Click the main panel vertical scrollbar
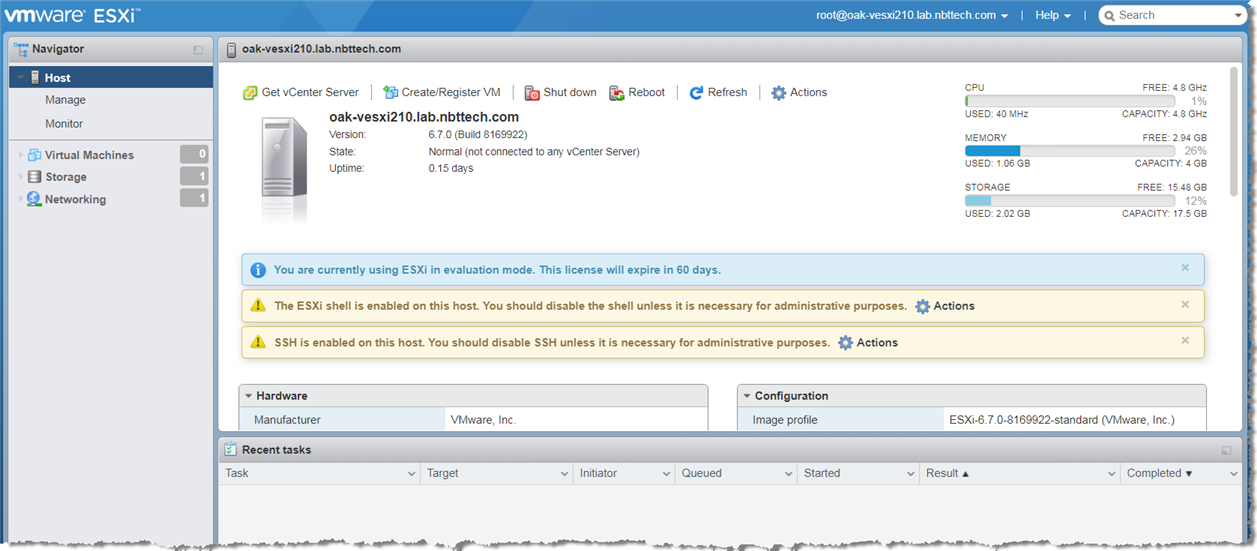1257x551 pixels. click(x=1233, y=130)
